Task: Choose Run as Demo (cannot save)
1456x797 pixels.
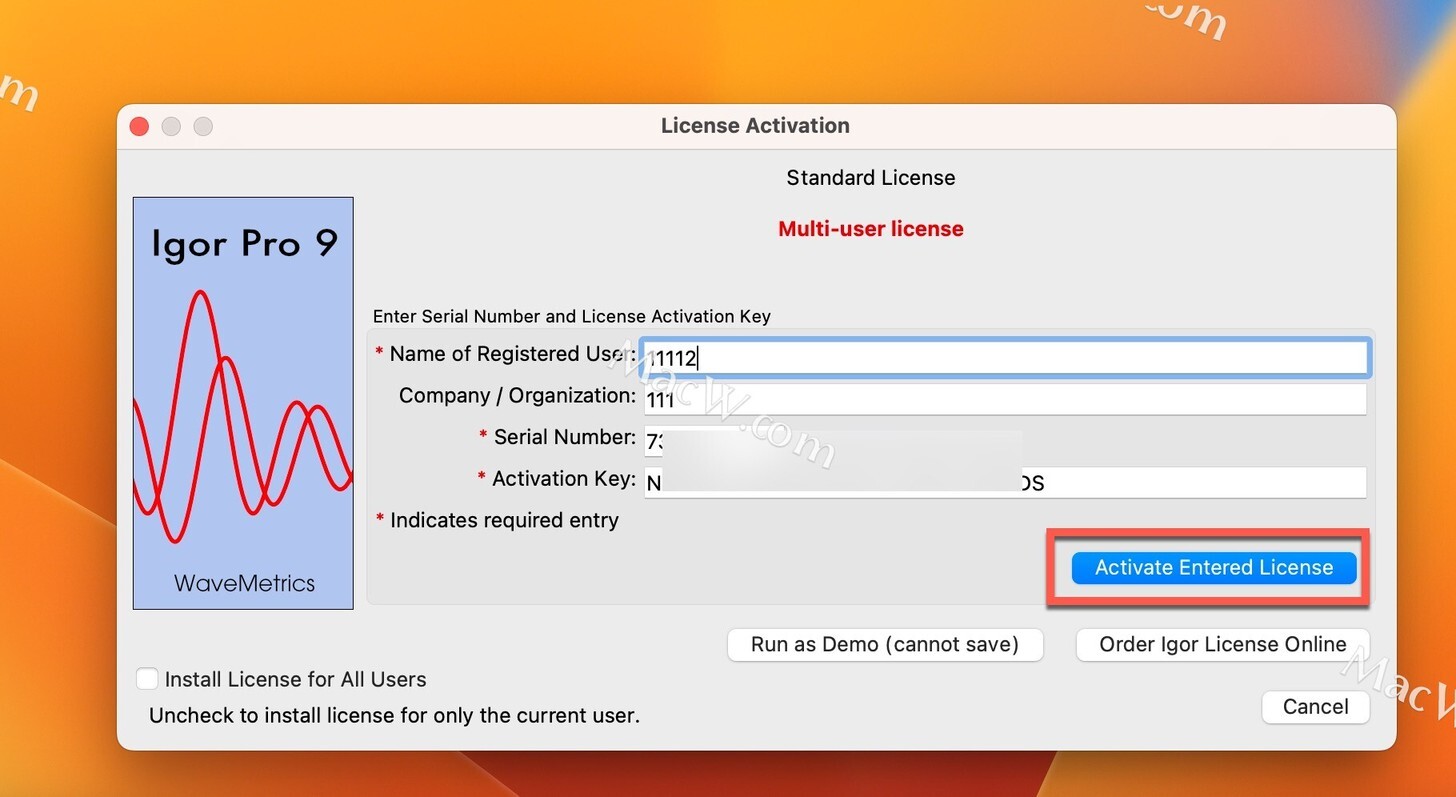Action: coord(885,645)
